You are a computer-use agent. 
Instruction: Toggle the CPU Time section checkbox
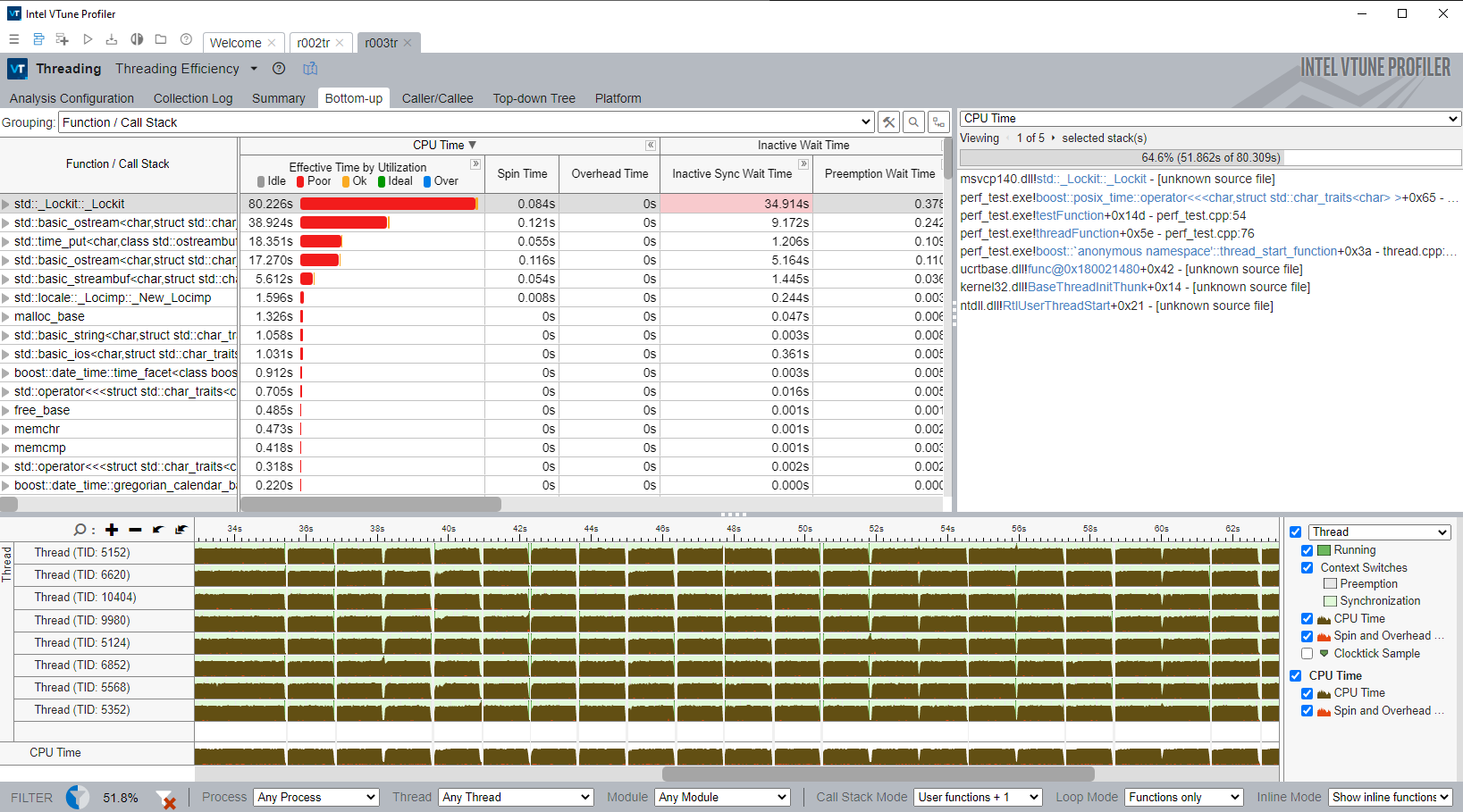click(1296, 675)
